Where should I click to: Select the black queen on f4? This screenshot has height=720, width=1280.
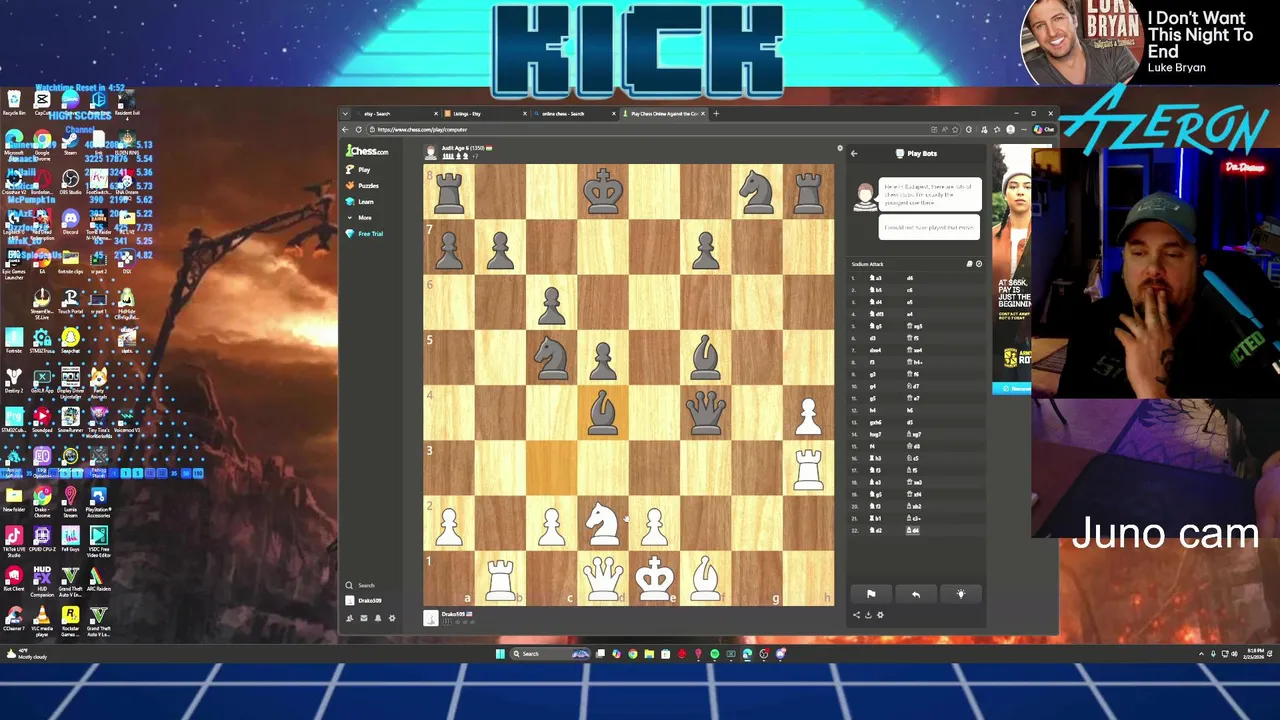point(705,413)
